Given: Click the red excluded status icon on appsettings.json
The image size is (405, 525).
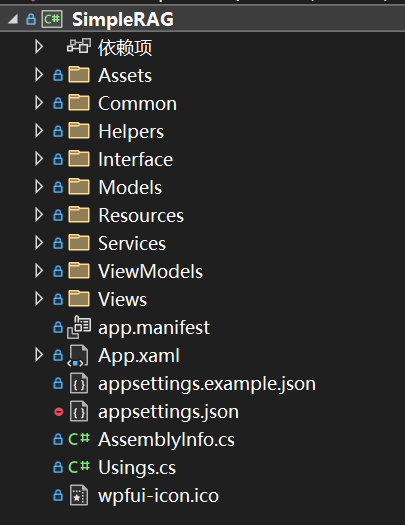Looking at the screenshot, I should 59,411.
